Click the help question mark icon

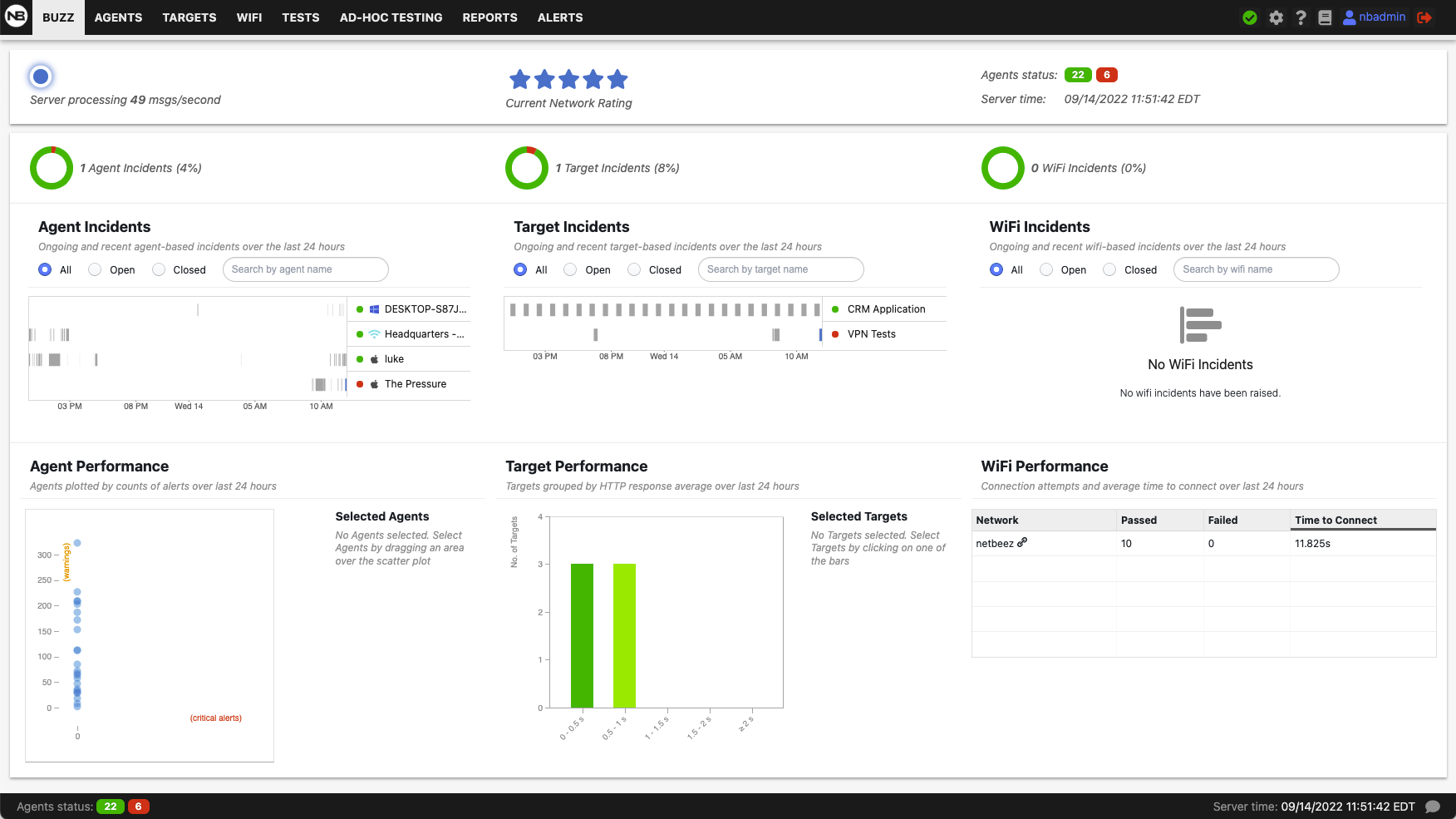pyautogui.click(x=1301, y=17)
